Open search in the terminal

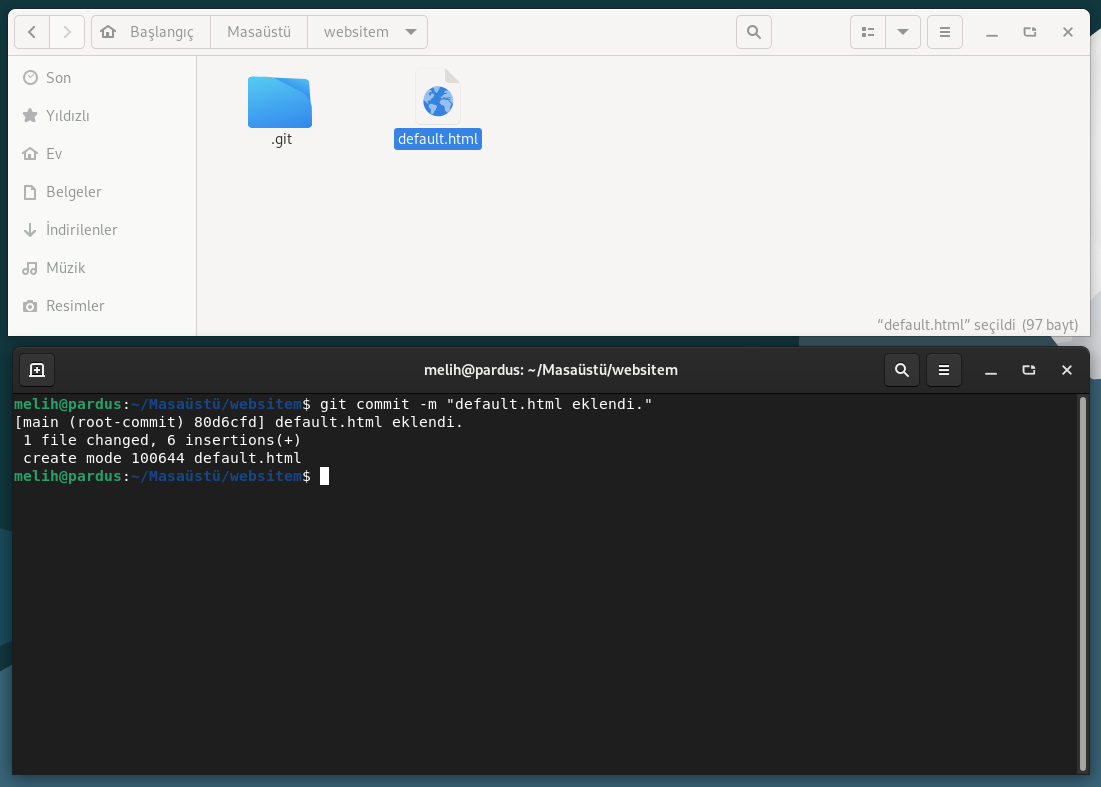pos(902,370)
